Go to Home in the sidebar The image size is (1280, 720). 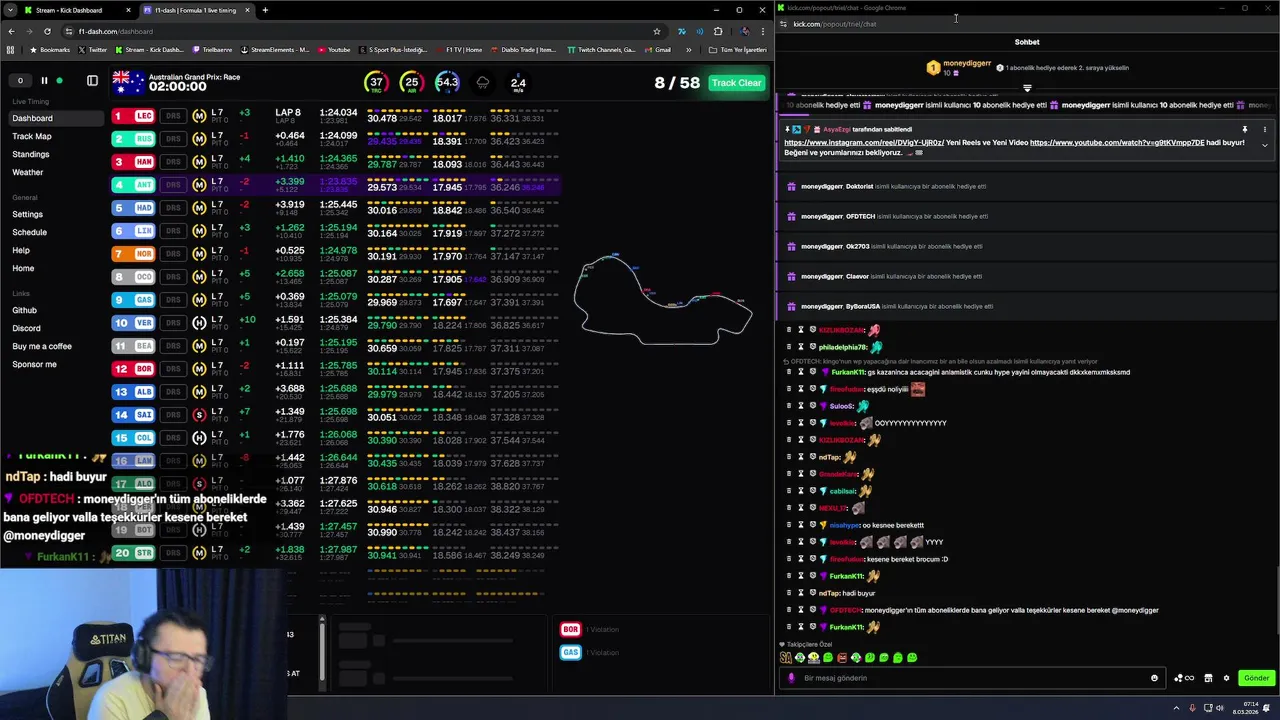click(x=23, y=268)
